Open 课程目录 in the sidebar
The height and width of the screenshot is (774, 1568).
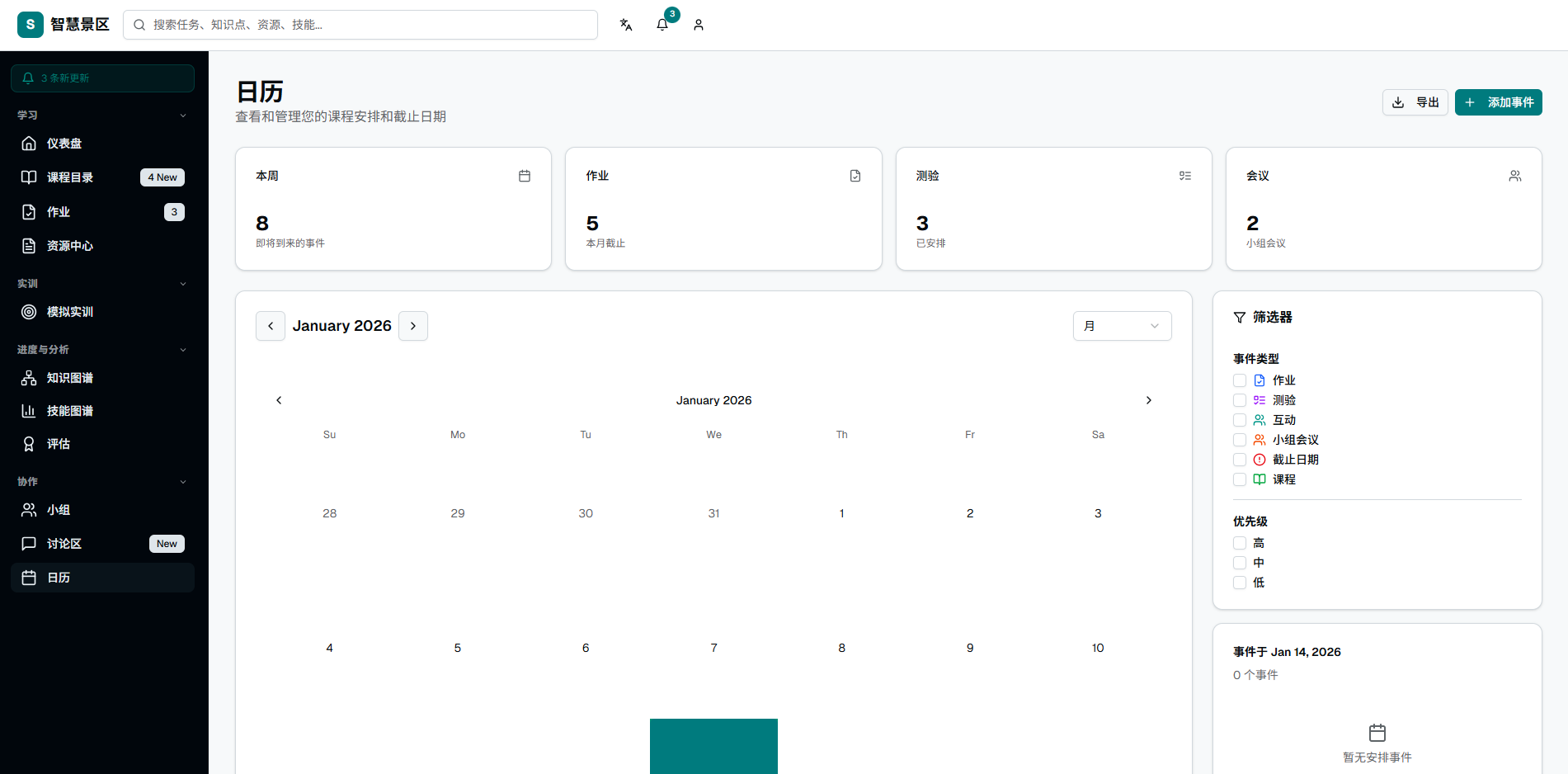click(x=70, y=177)
